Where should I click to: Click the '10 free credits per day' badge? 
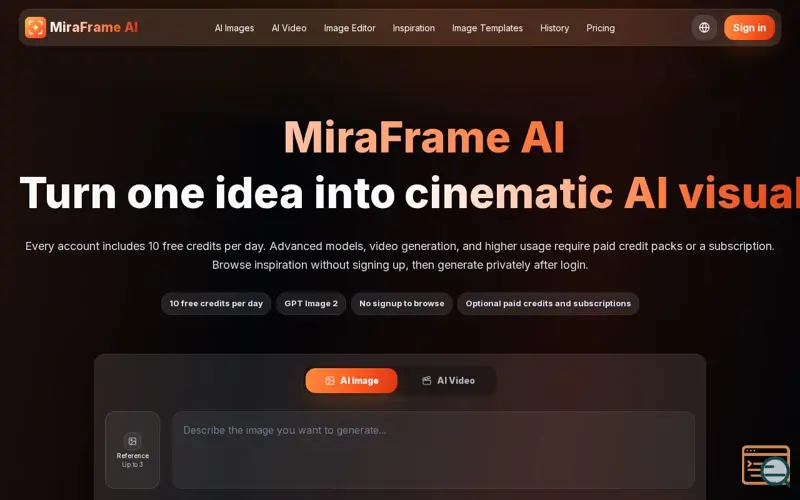pos(216,304)
